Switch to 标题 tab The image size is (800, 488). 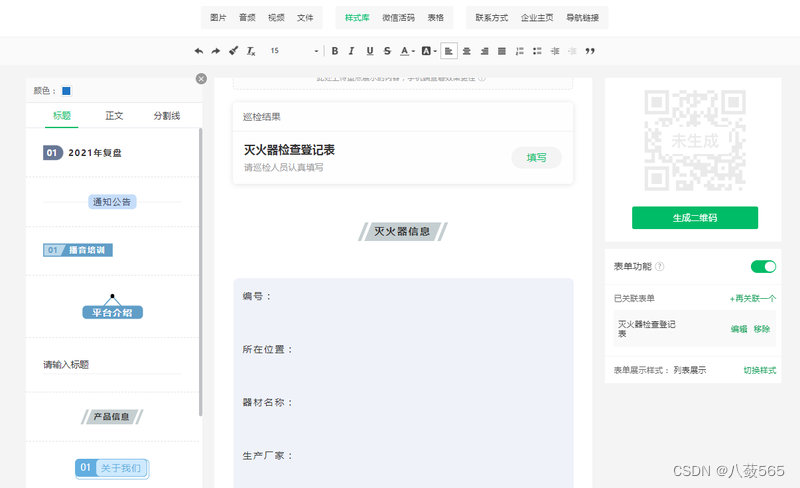pos(62,116)
